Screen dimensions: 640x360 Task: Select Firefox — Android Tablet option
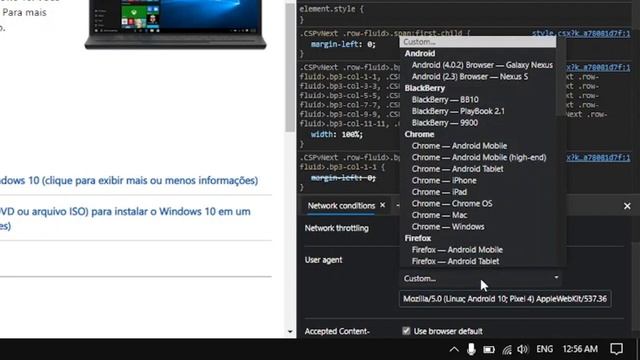click(455, 261)
